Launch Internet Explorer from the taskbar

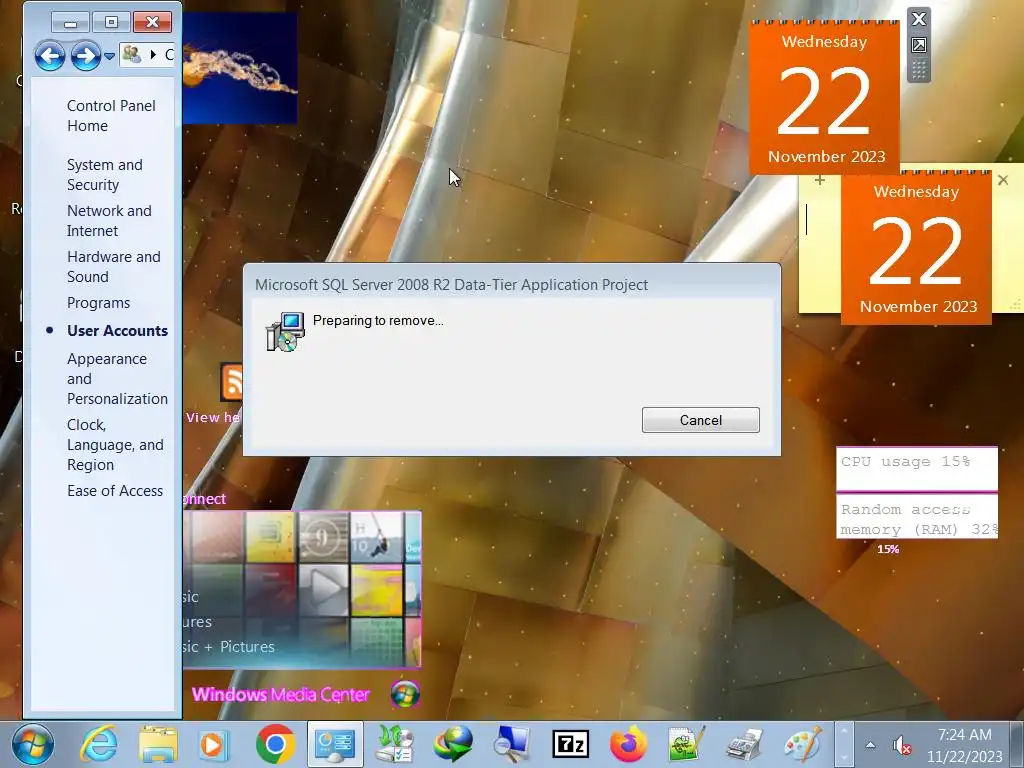[98, 744]
